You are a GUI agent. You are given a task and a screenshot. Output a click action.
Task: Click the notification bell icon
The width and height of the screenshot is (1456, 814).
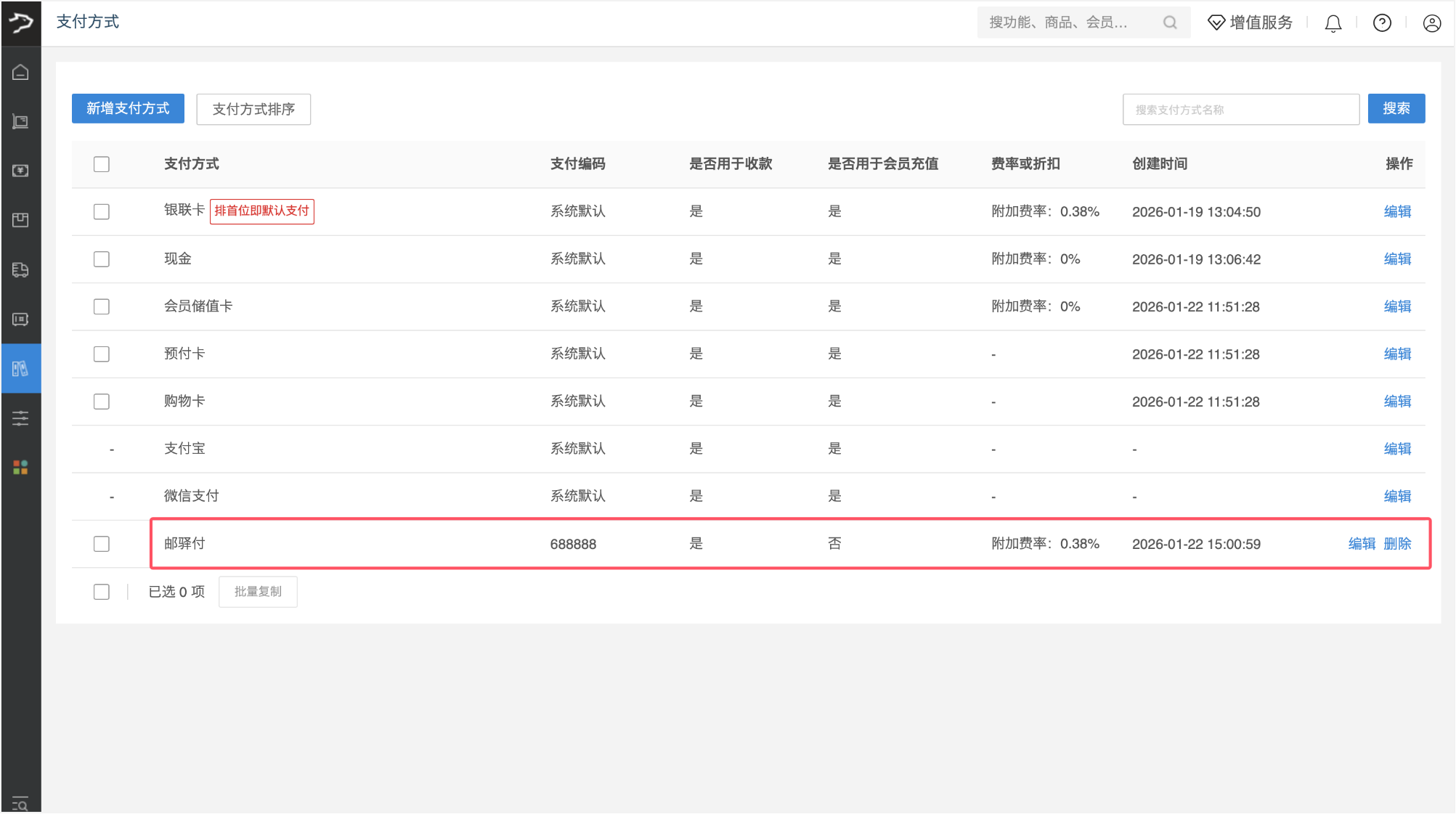[x=1333, y=23]
